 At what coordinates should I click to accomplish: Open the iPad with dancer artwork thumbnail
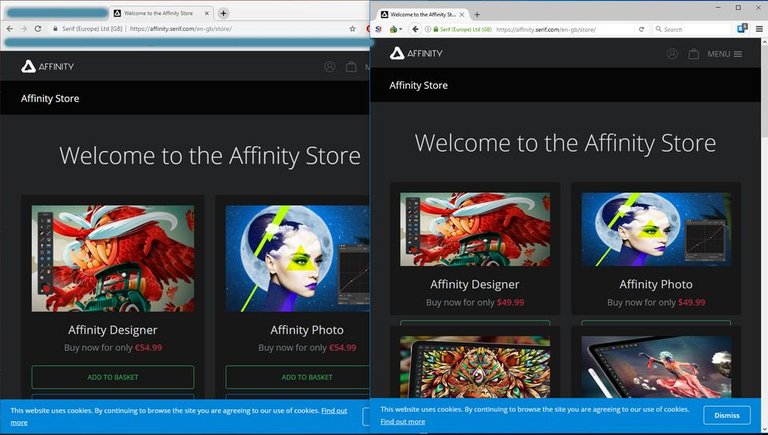[x=656, y=367]
